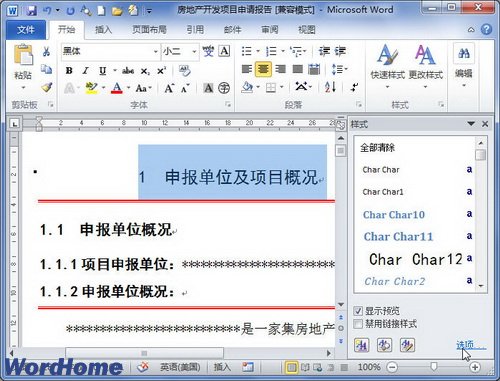The width and height of the screenshot is (500, 381).
Task: Click the Cut scissors icon
Action: point(46,51)
